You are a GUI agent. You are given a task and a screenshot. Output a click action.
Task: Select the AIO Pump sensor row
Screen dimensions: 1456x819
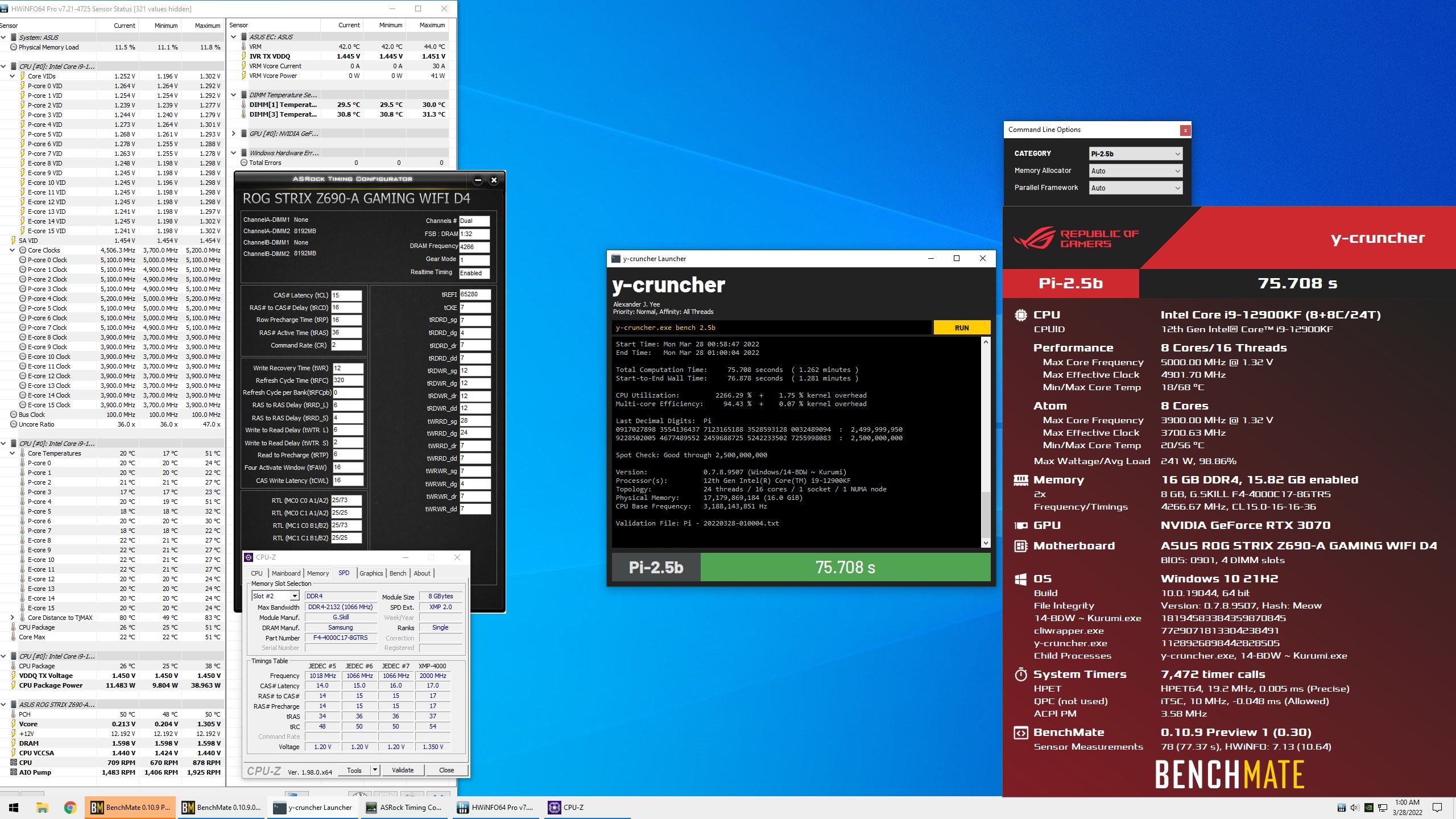point(113,772)
